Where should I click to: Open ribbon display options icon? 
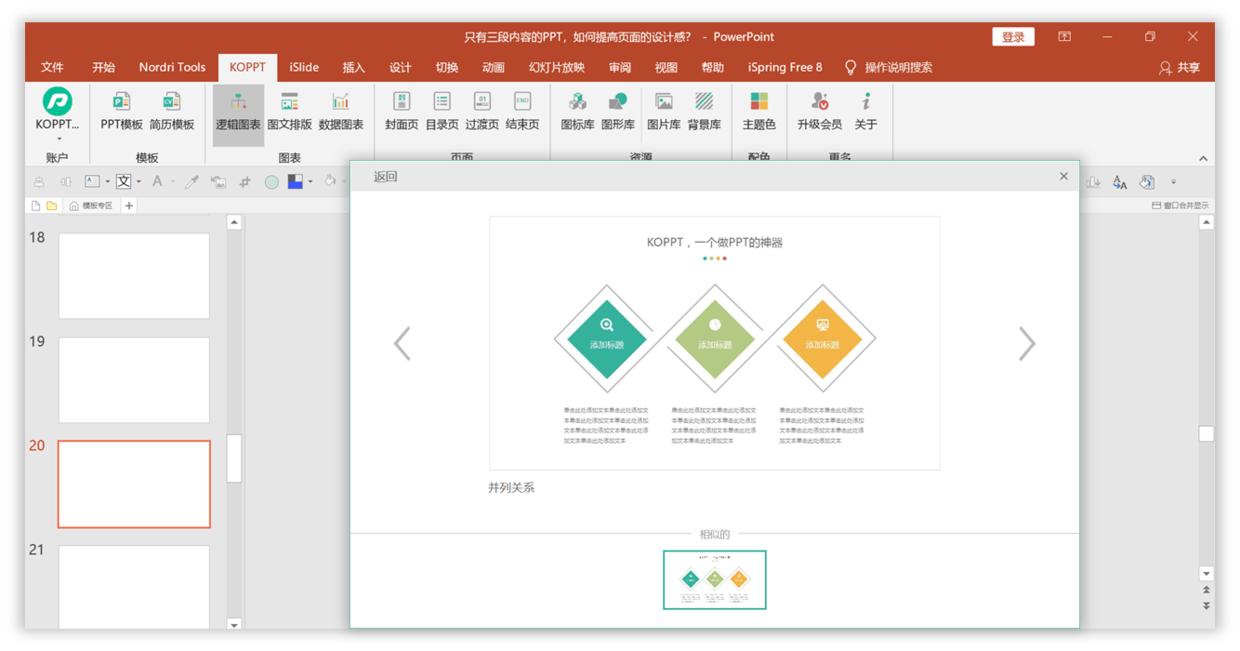point(1065,37)
